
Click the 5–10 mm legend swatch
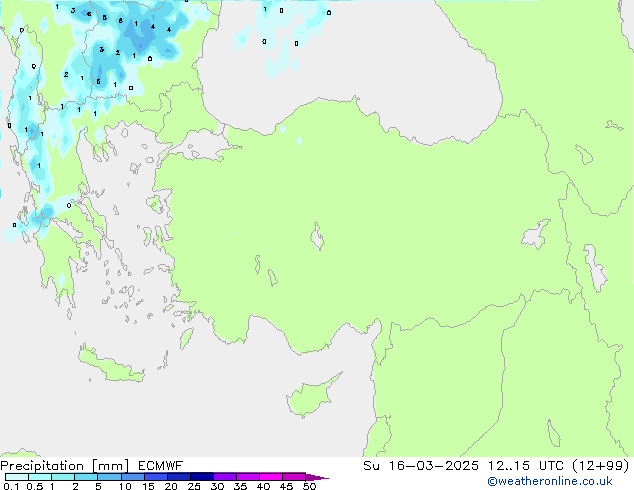click(x=109, y=477)
